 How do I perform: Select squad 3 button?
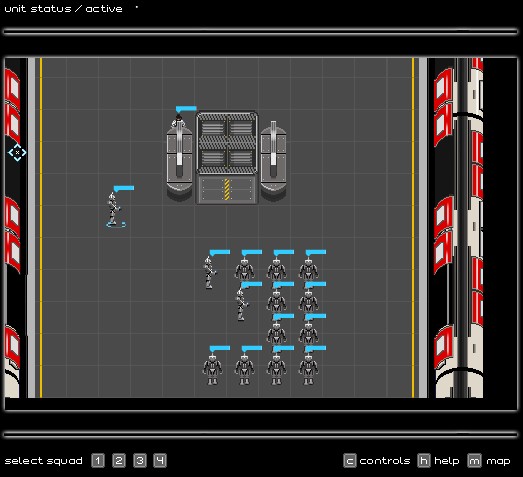[x=140, y=461]
